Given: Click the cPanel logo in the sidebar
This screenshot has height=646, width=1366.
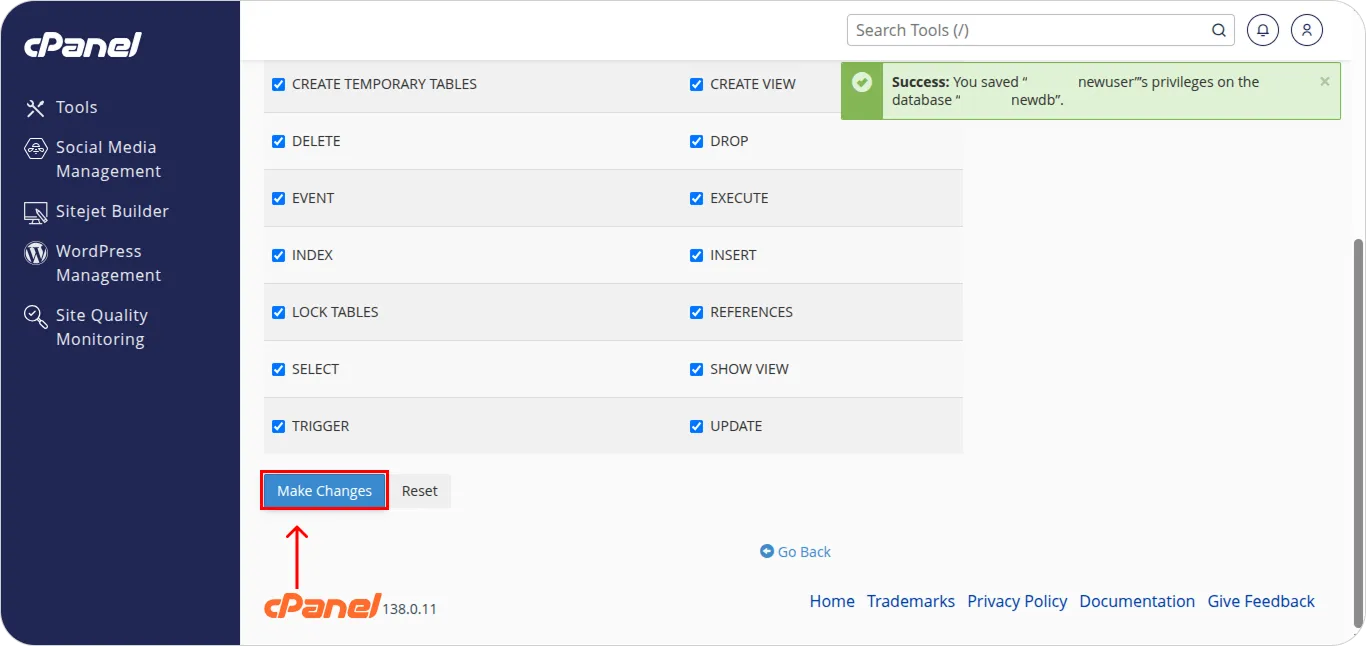Looking at the screenshot, I should (83, 45).
